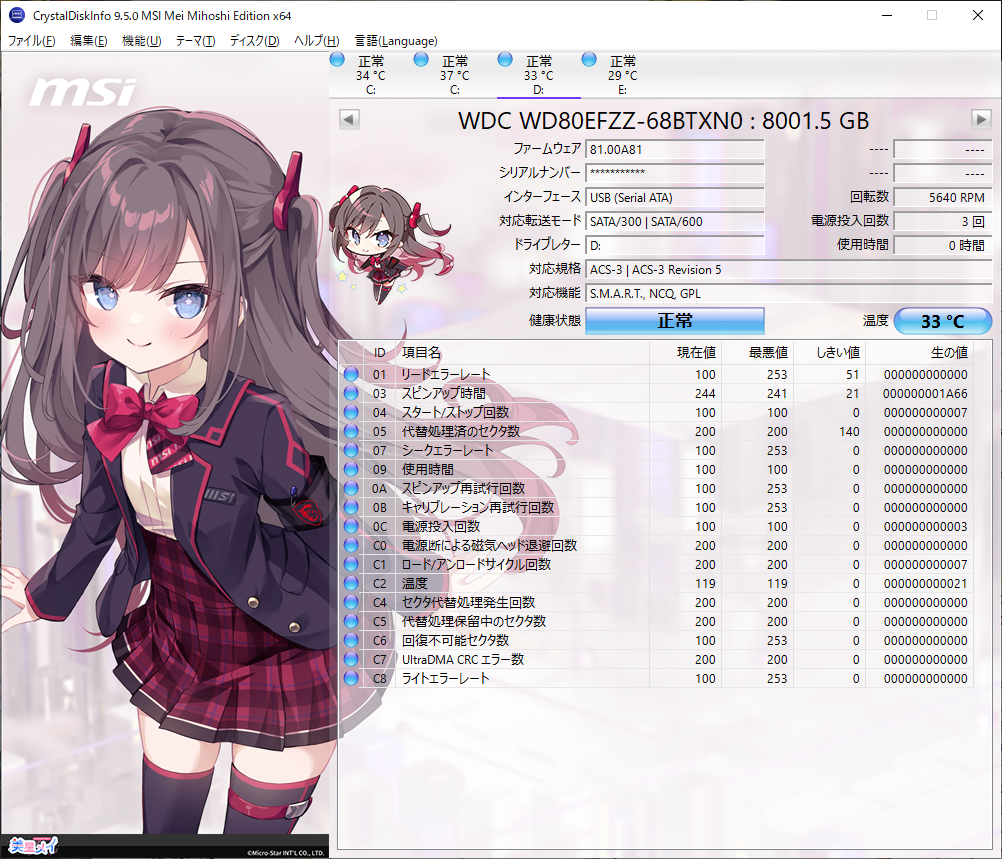Viewport: 1002px width, 859px height.
Task: Click the status orb for attribute C0
Action: (351, 545)
